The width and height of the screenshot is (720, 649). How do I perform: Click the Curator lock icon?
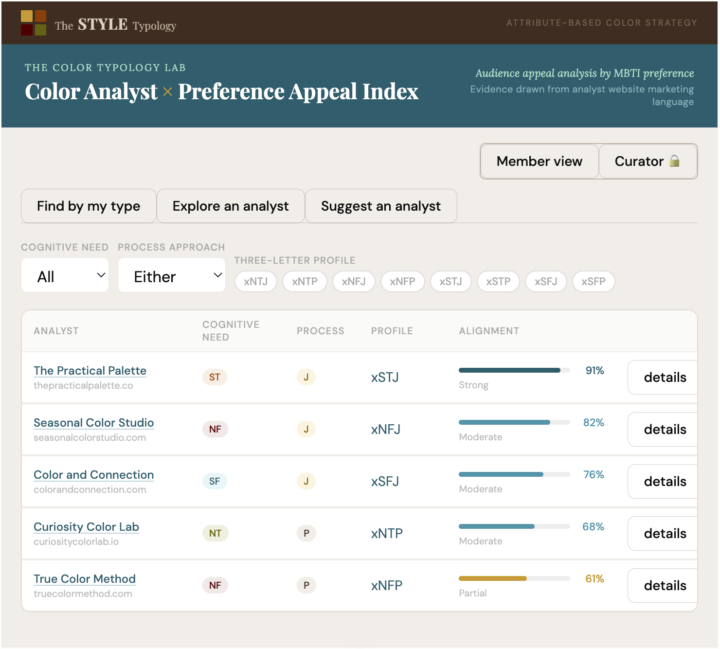[x=674, y=161]
